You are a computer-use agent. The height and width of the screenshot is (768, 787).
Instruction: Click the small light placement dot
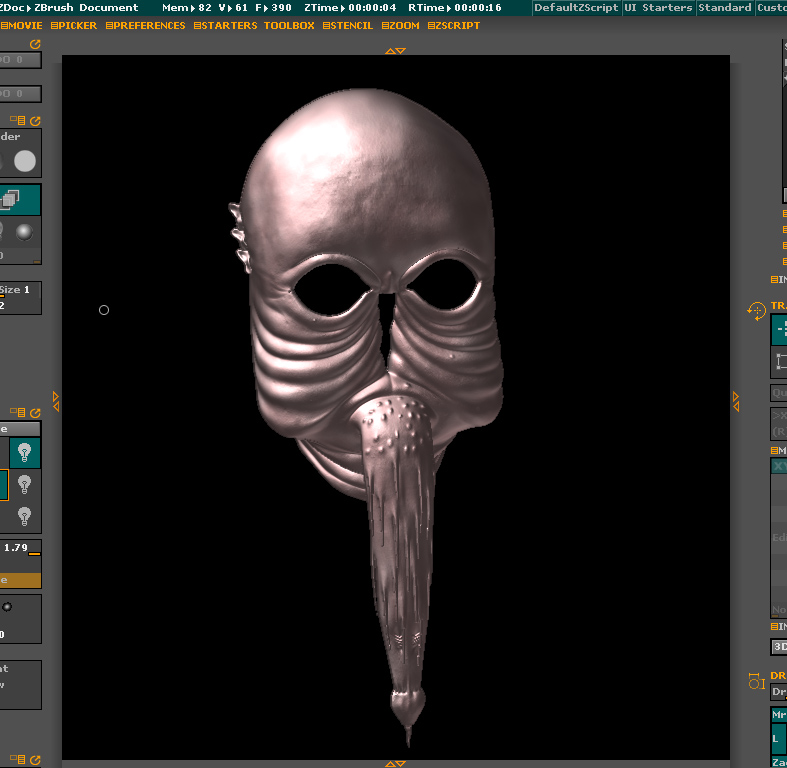[x=7, y=607]
